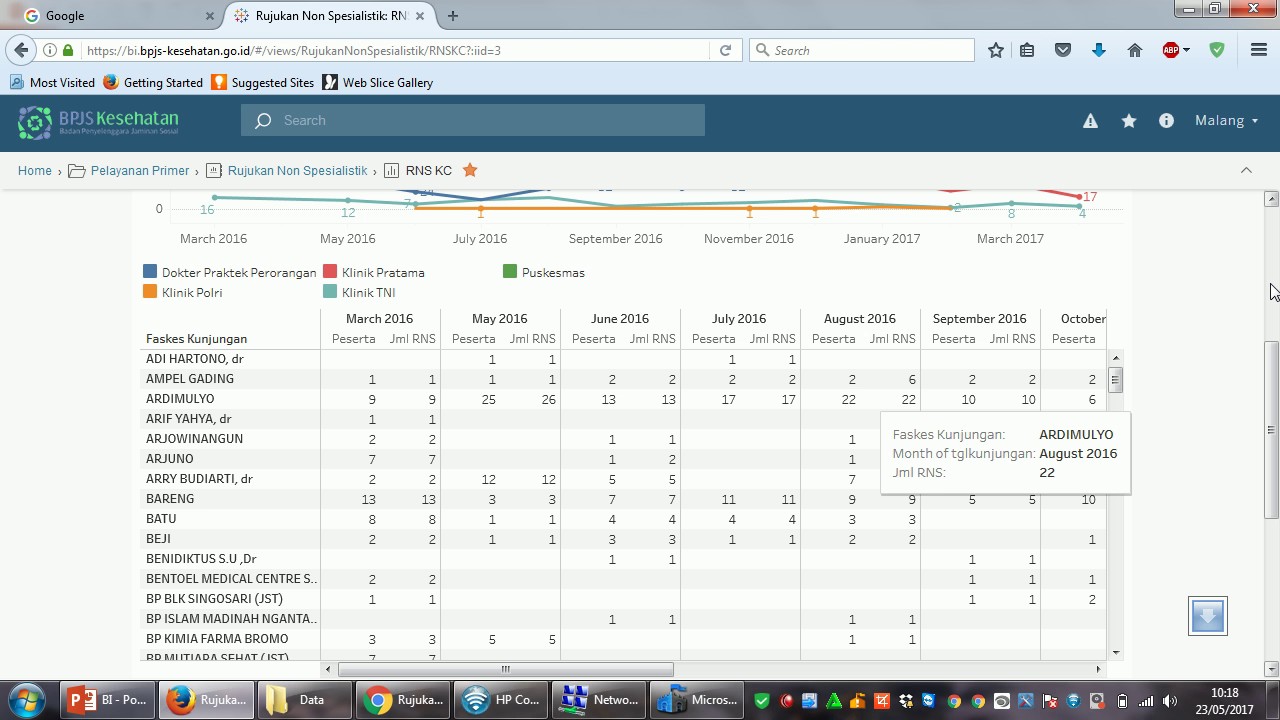
Task: Open the Malang user dropdown menu
Action: point(1226,121)
